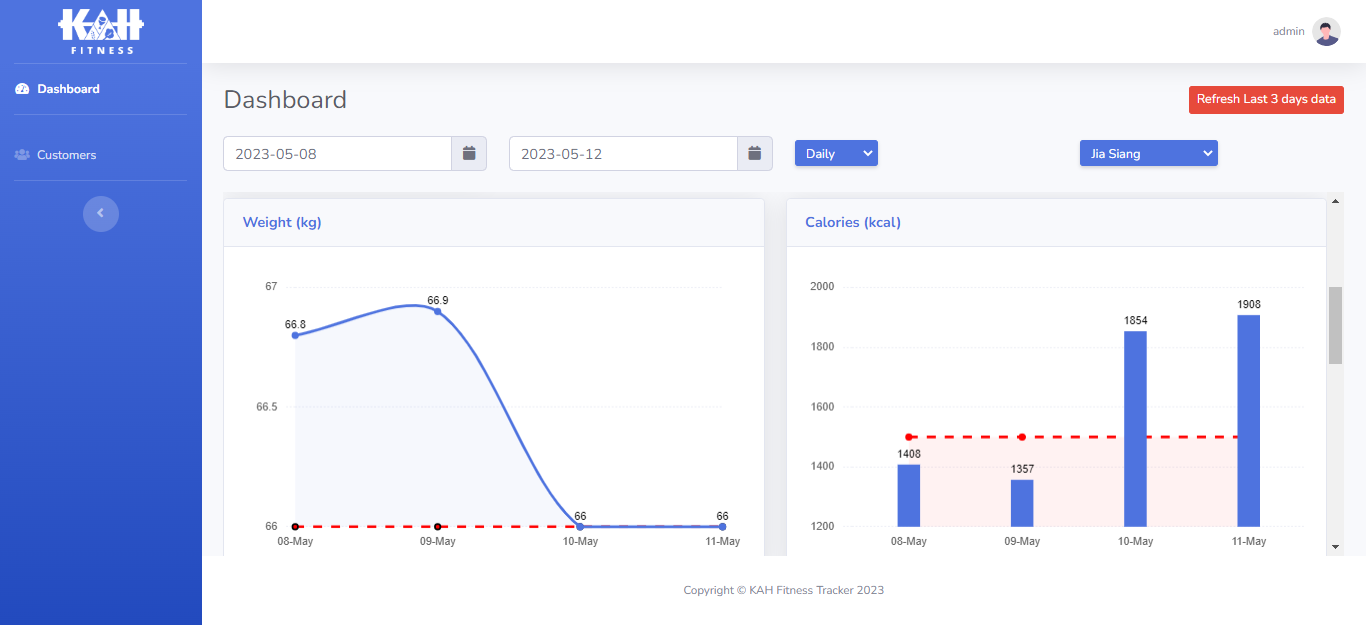Click the KAH Fitness logo
The width and height of the screenshot is (1366, 625).
[x=101, y=31]
